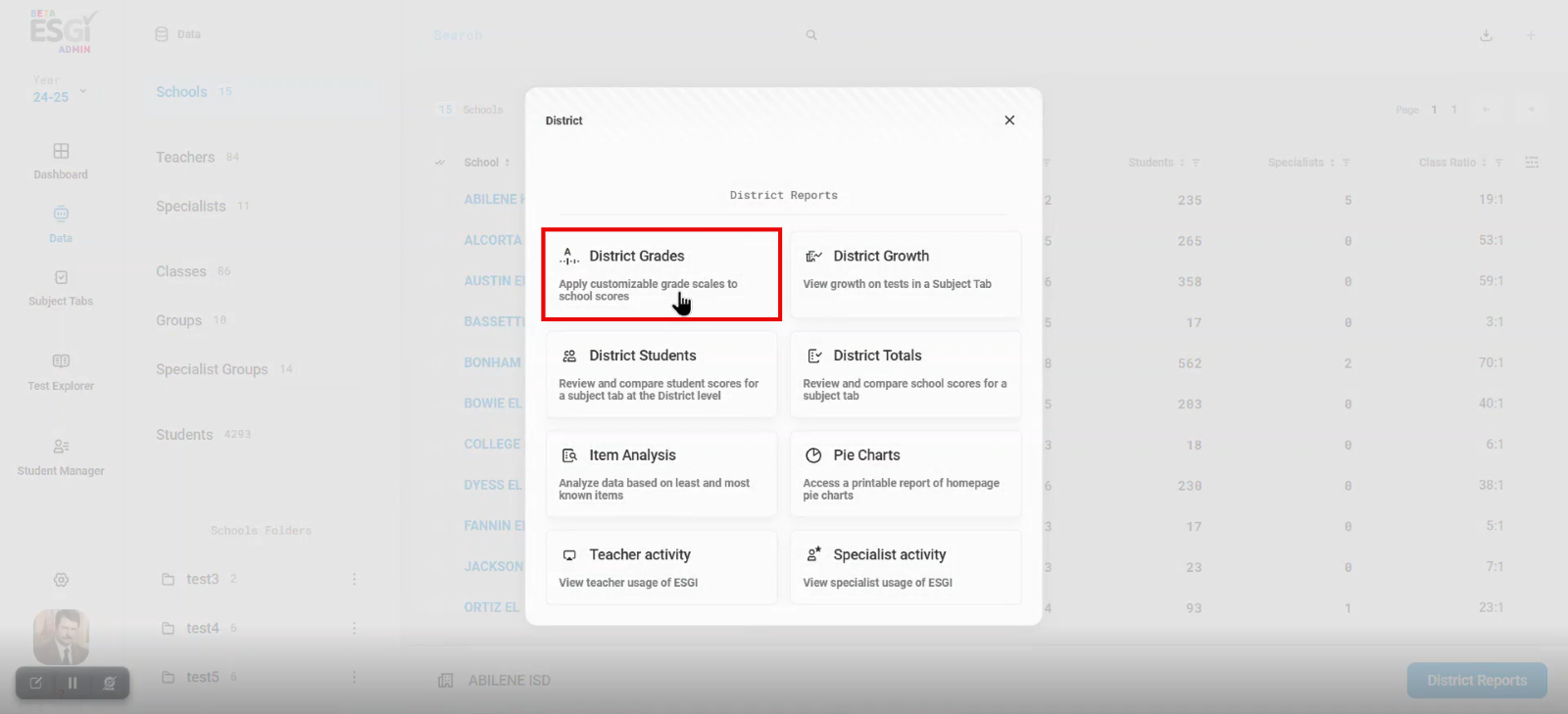The image size is (1568, 714).
Task: Go to Subject Tabs section
Action: point(61,288)
